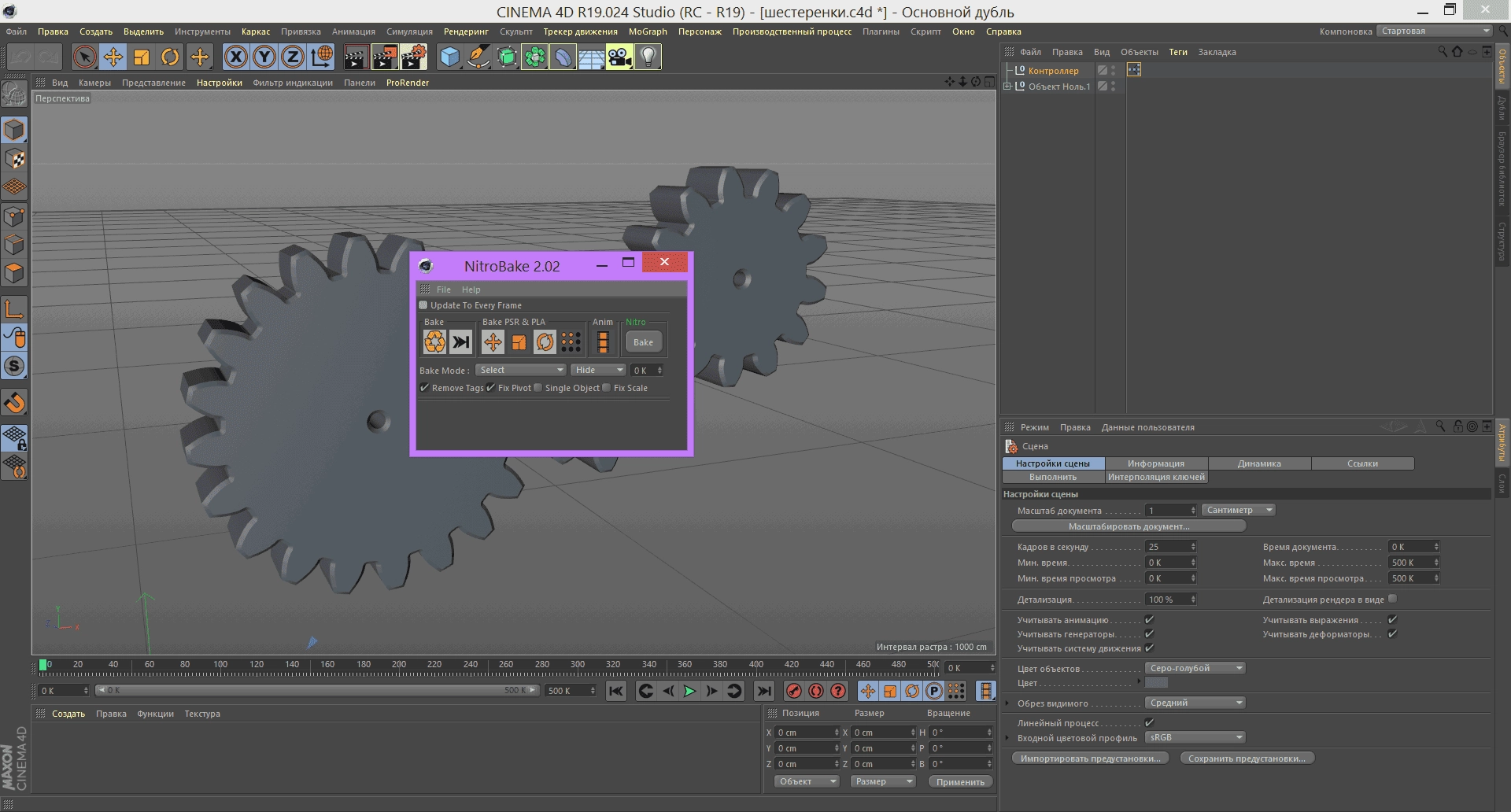Click NitroBake PLA dots icon
This screenshot has height=812, width=1511.
[571, 341]
